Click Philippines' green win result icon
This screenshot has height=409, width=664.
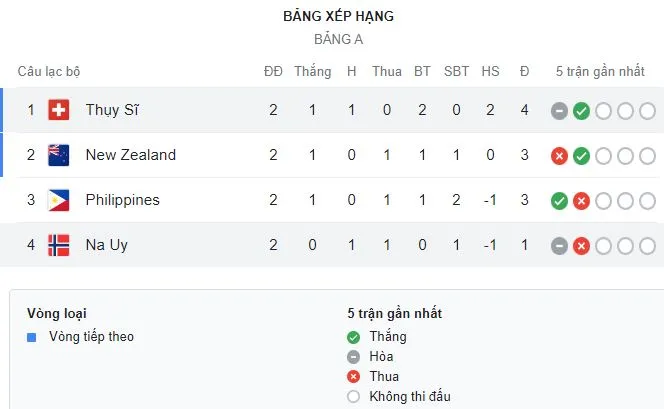[559, 200]
